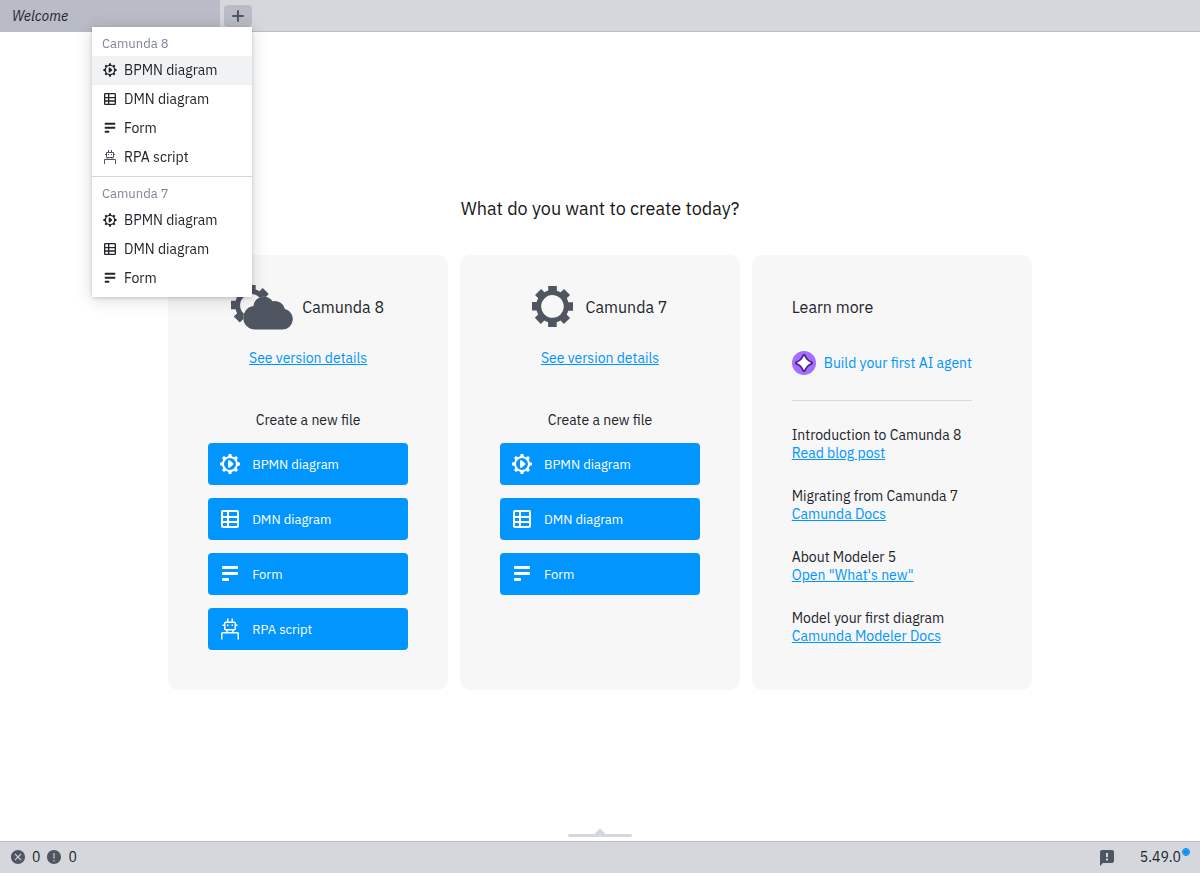The image size is (1200, 873).
Task: Click table icon beside Camunda 7 DMN menu entry
Action: pyautogui.click(x=110, y=249)
